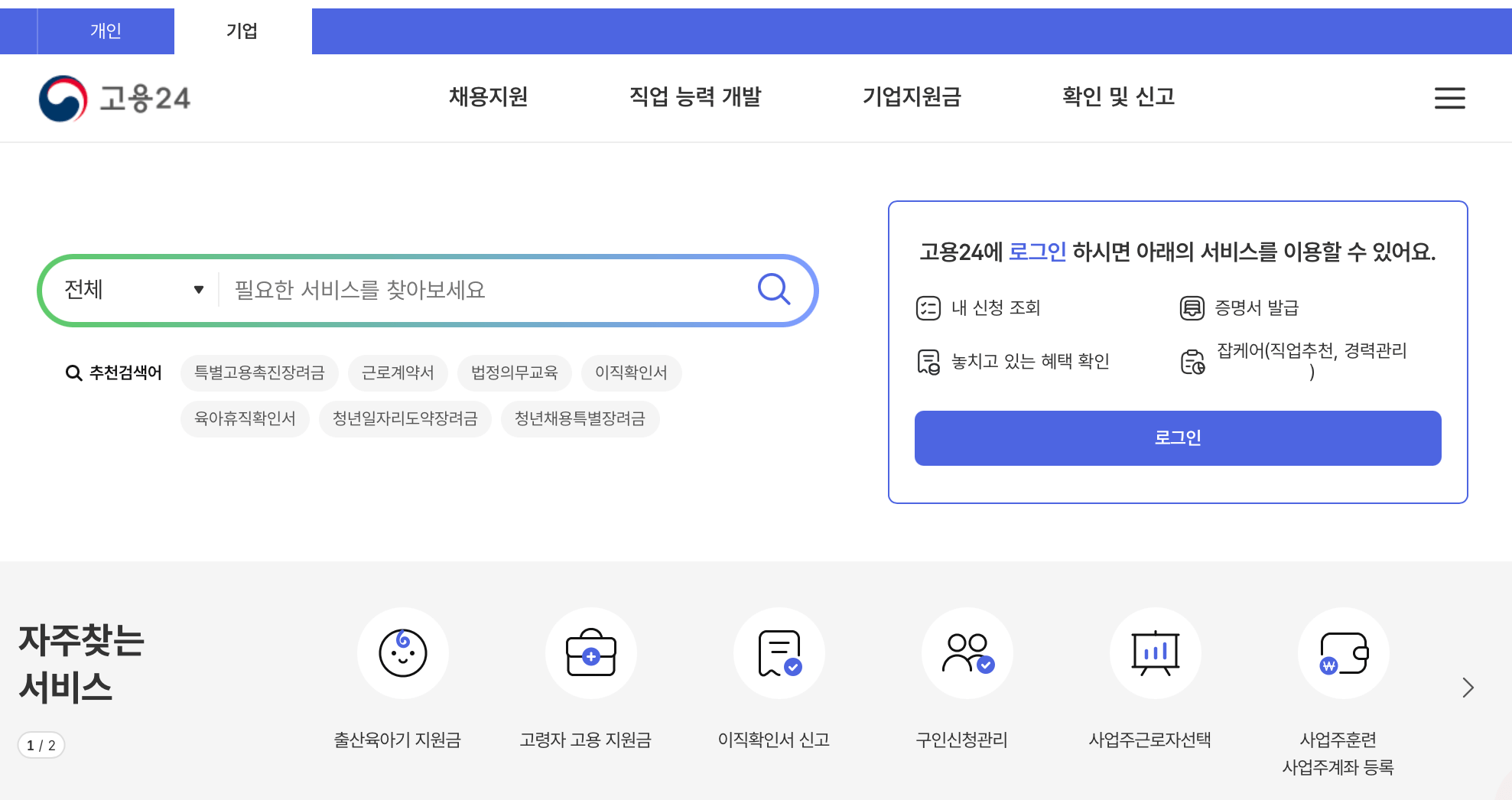Image resolution: width=1512 pixels, height=800 pixels.
Task: Click the 이직확인서 신고 document icon
Action: point(779,652)
